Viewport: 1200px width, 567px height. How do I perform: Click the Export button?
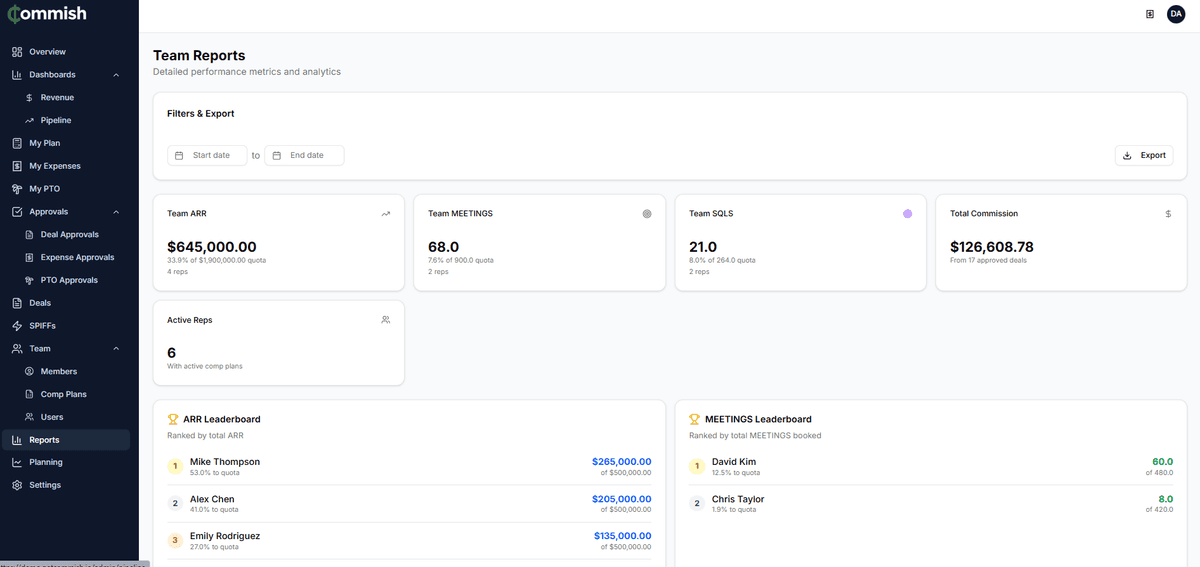(x=1144, y=156)
